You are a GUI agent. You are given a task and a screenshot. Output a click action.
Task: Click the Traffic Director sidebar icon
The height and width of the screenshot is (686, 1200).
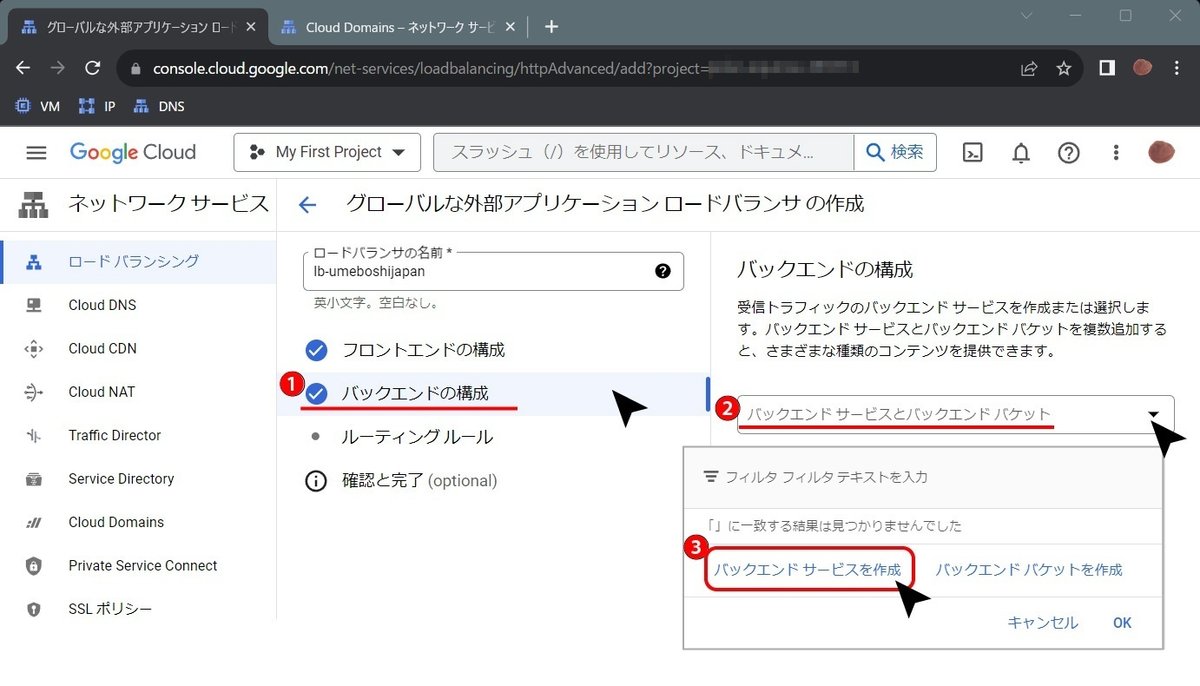[x=34, y=435]
